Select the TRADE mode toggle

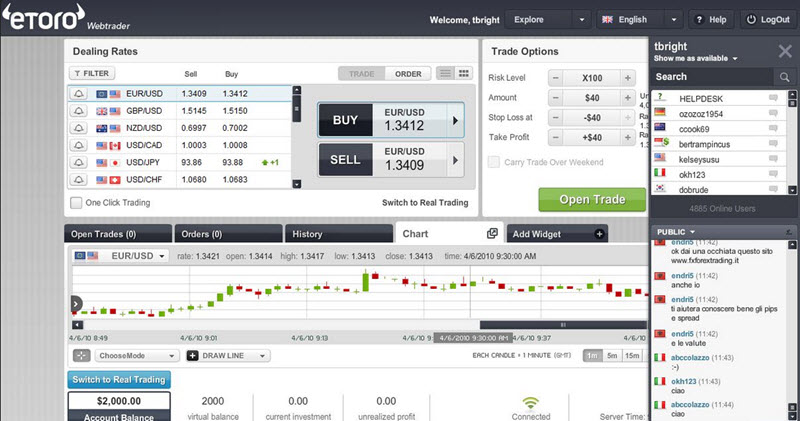click(362, 73)
